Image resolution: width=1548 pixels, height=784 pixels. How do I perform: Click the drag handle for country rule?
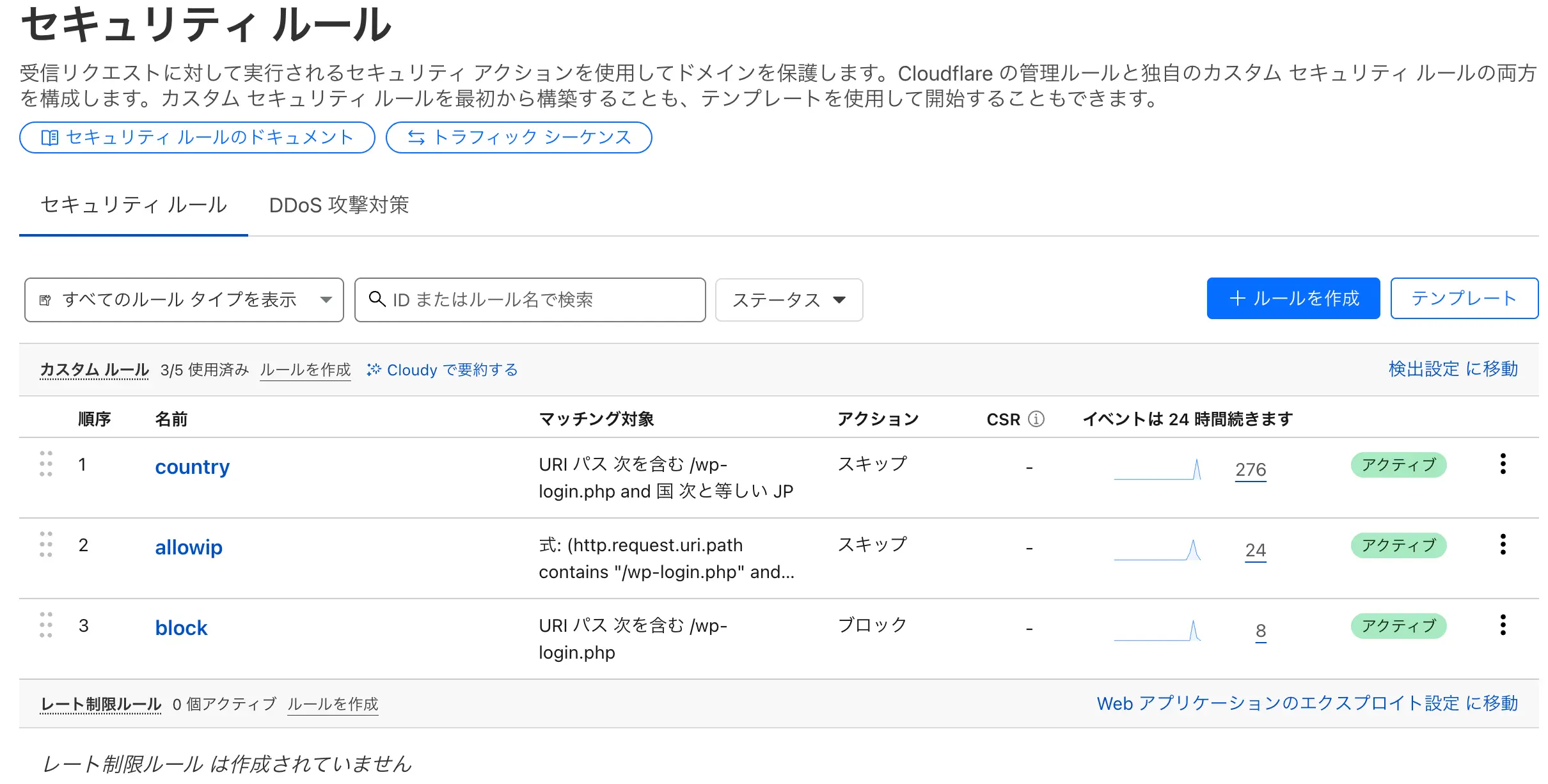click(45, 464)
